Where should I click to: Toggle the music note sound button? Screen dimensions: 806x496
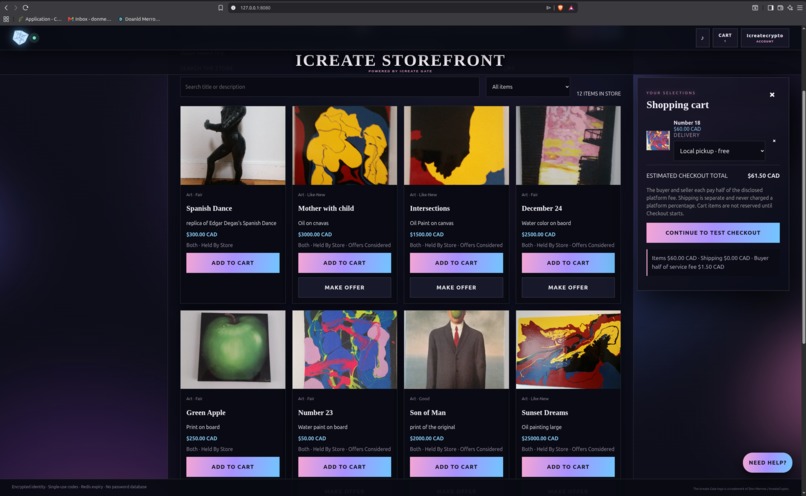(702, 38)
